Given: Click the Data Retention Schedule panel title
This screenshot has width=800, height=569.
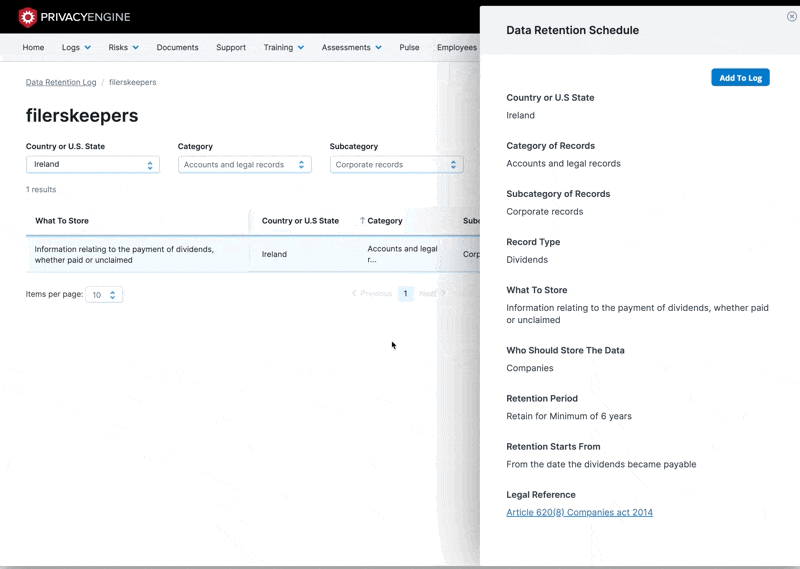Looking at the screenshot, I should [x=572, y=30].
